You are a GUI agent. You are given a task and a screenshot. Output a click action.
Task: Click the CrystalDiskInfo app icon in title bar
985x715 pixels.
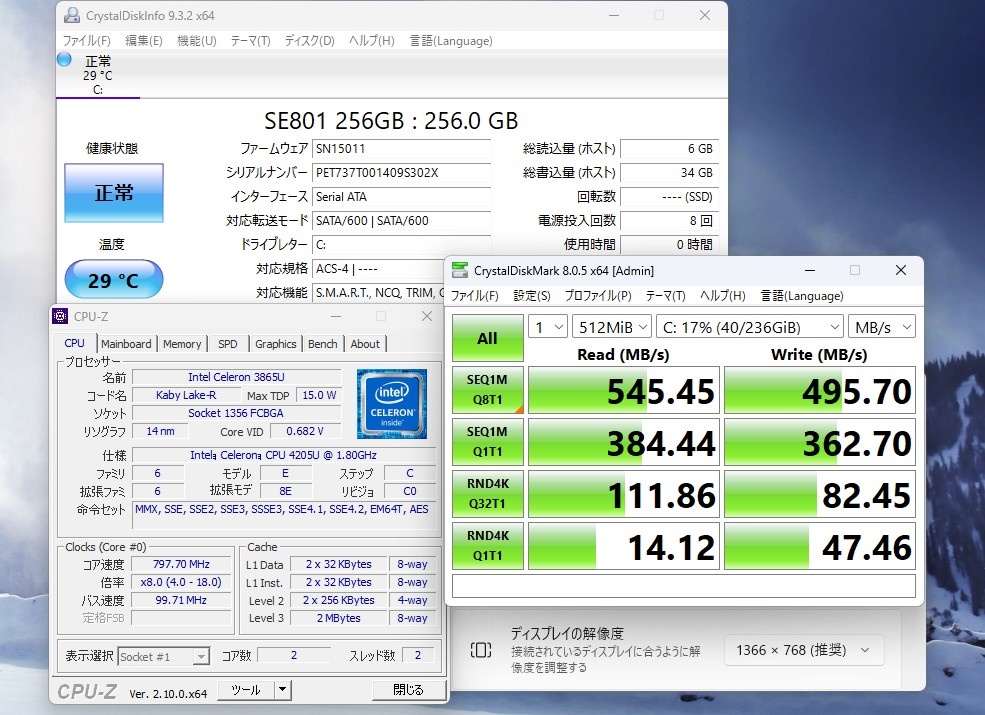click(72, 15)
